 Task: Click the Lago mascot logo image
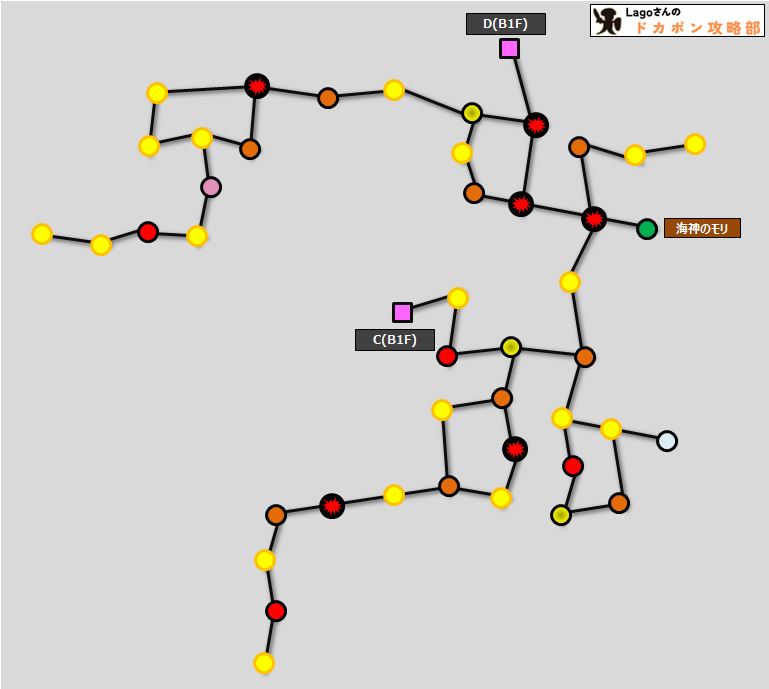coord(608,21)
